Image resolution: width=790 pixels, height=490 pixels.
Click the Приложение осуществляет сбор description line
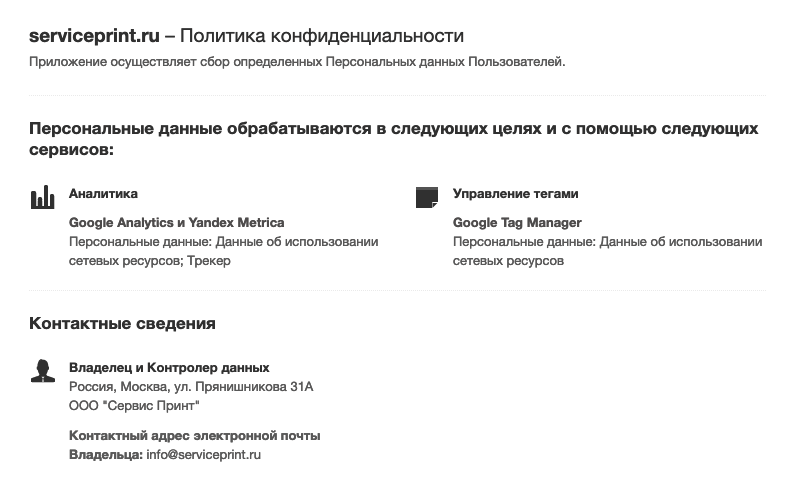coord(297,62)
